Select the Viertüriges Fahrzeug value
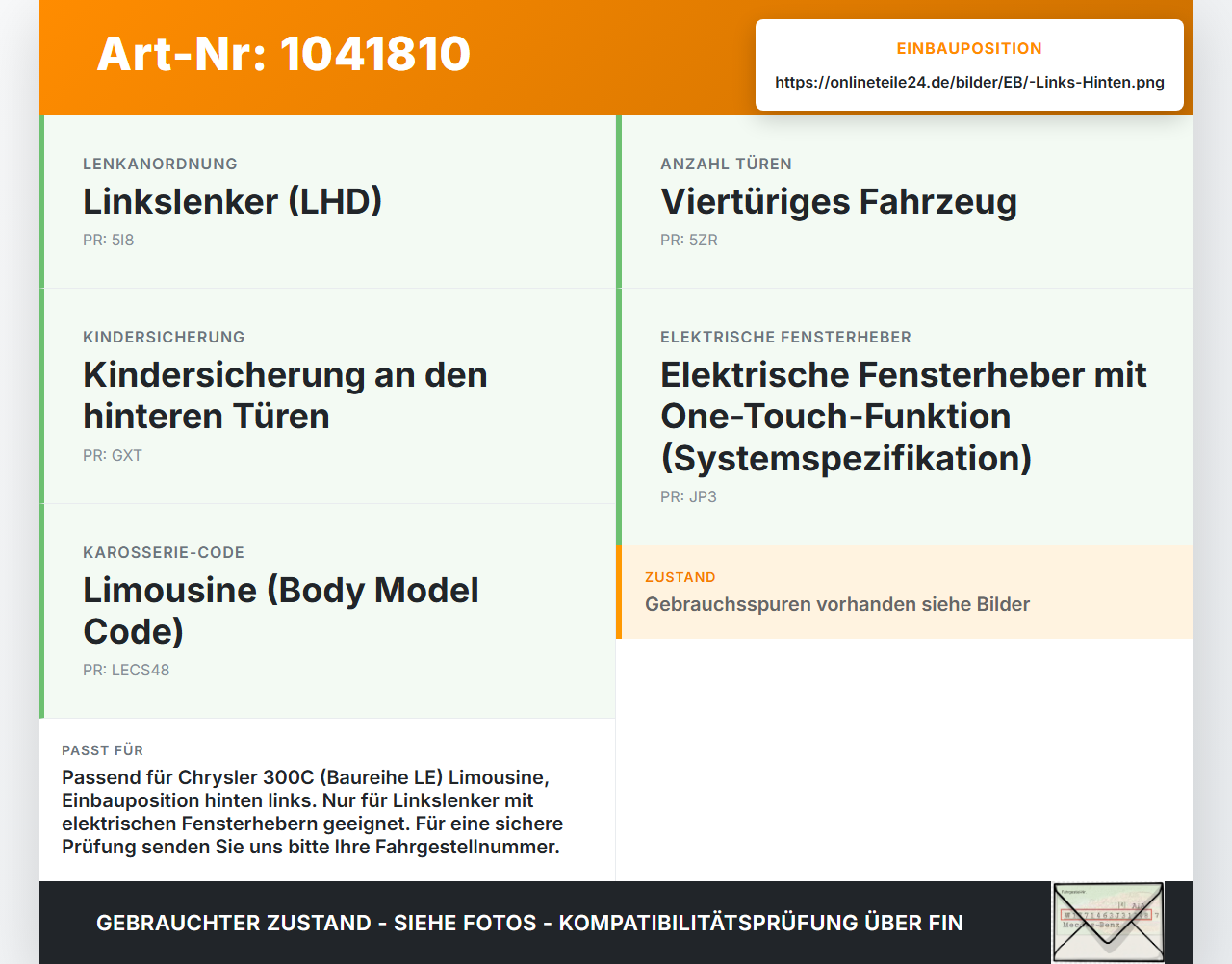This screenshot has width=1232, height=964. pyautogui.click(x=838, y=201)
